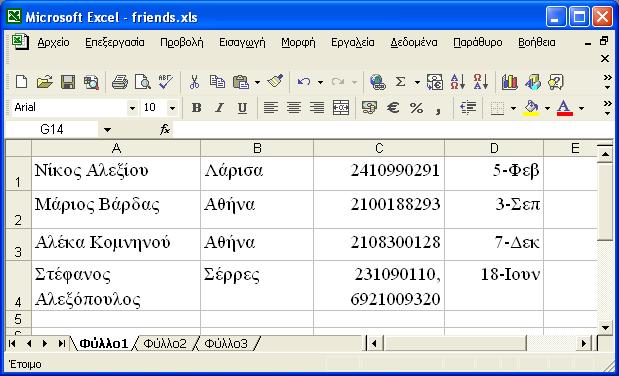This screenshot has width=619, height=376.
Task: Toggle align left
Action: pos(271,107)
